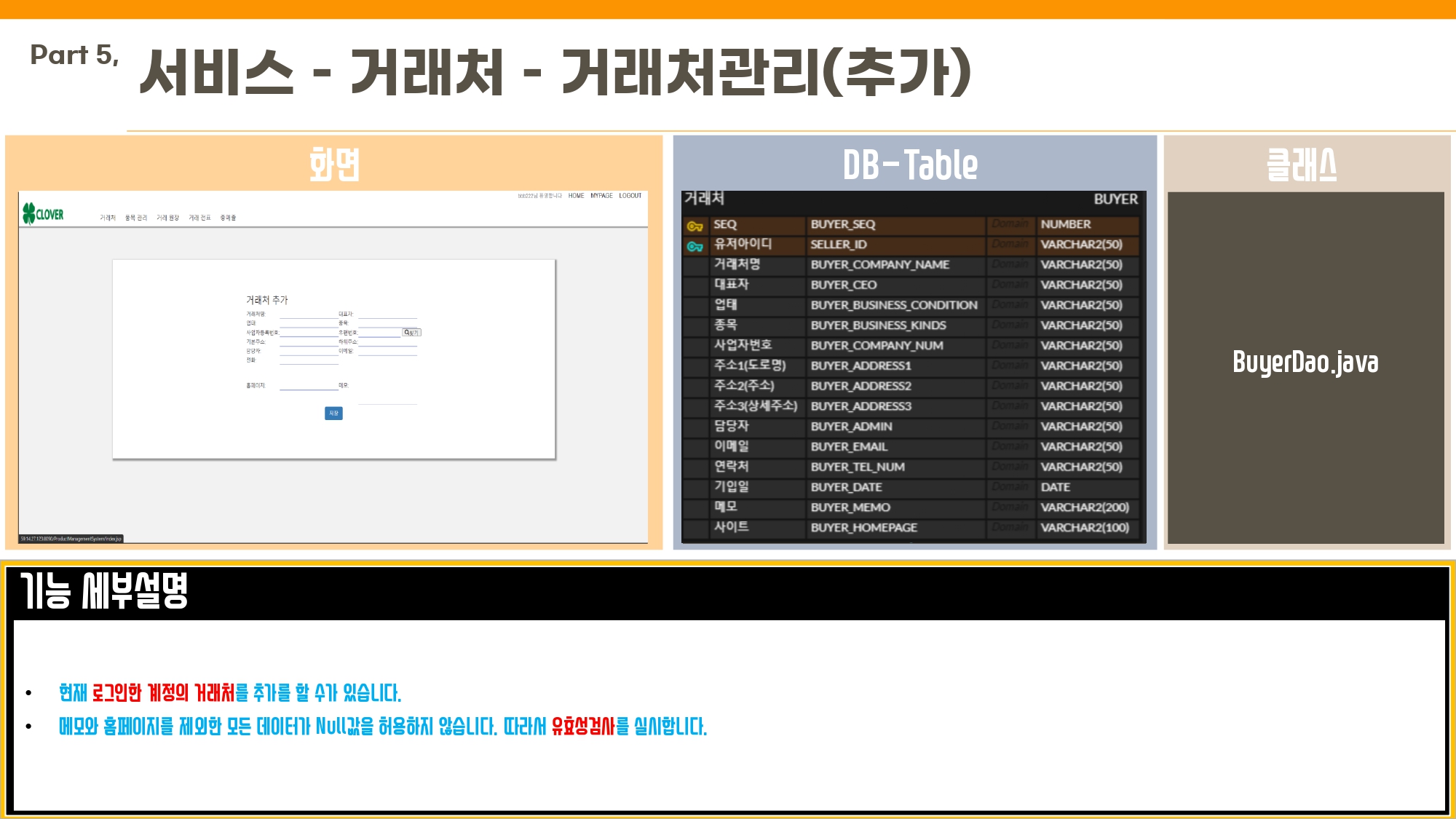1456x819 pixels.
Task: Click the 홈페이지 input field
Action: (x=308, y=386)
